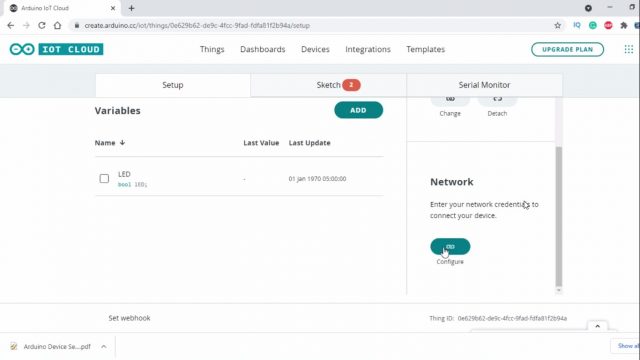The image size is (640, 360).
Task: Go back with browser back arrow
Action: [x=11, y=25]
